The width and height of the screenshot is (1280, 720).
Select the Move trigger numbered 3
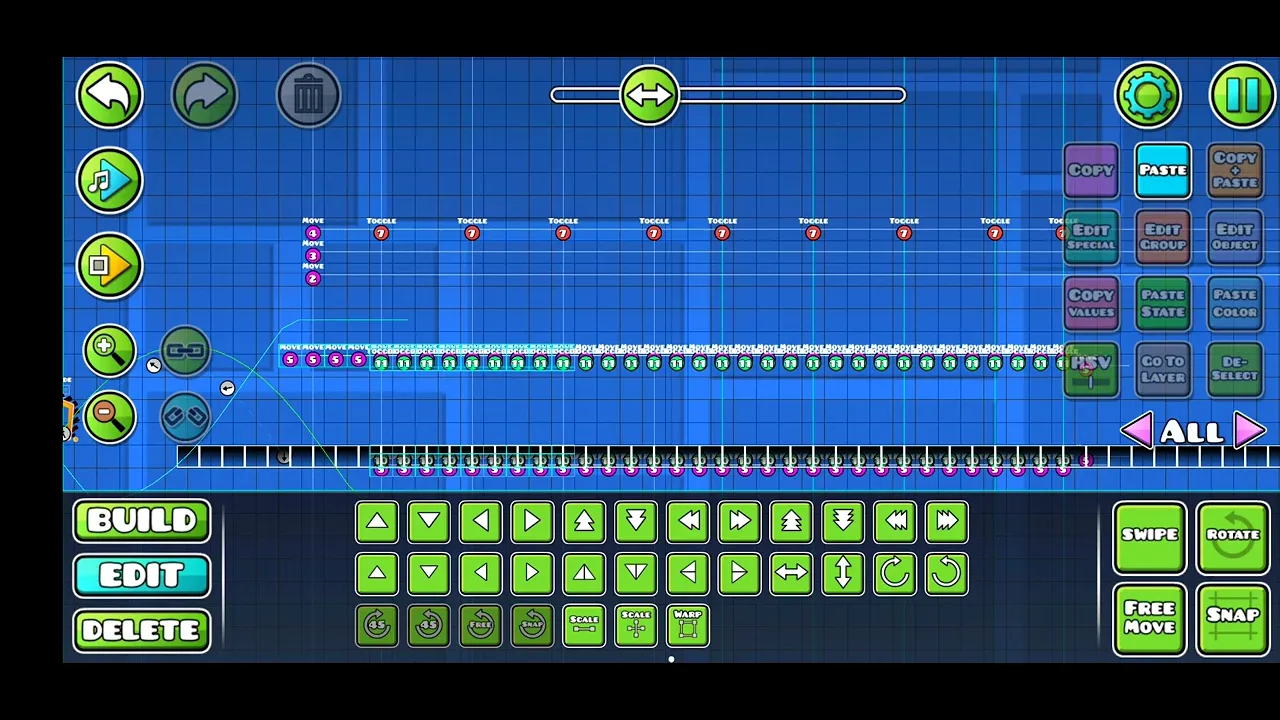pyautogui.click(x=313, y=256)
